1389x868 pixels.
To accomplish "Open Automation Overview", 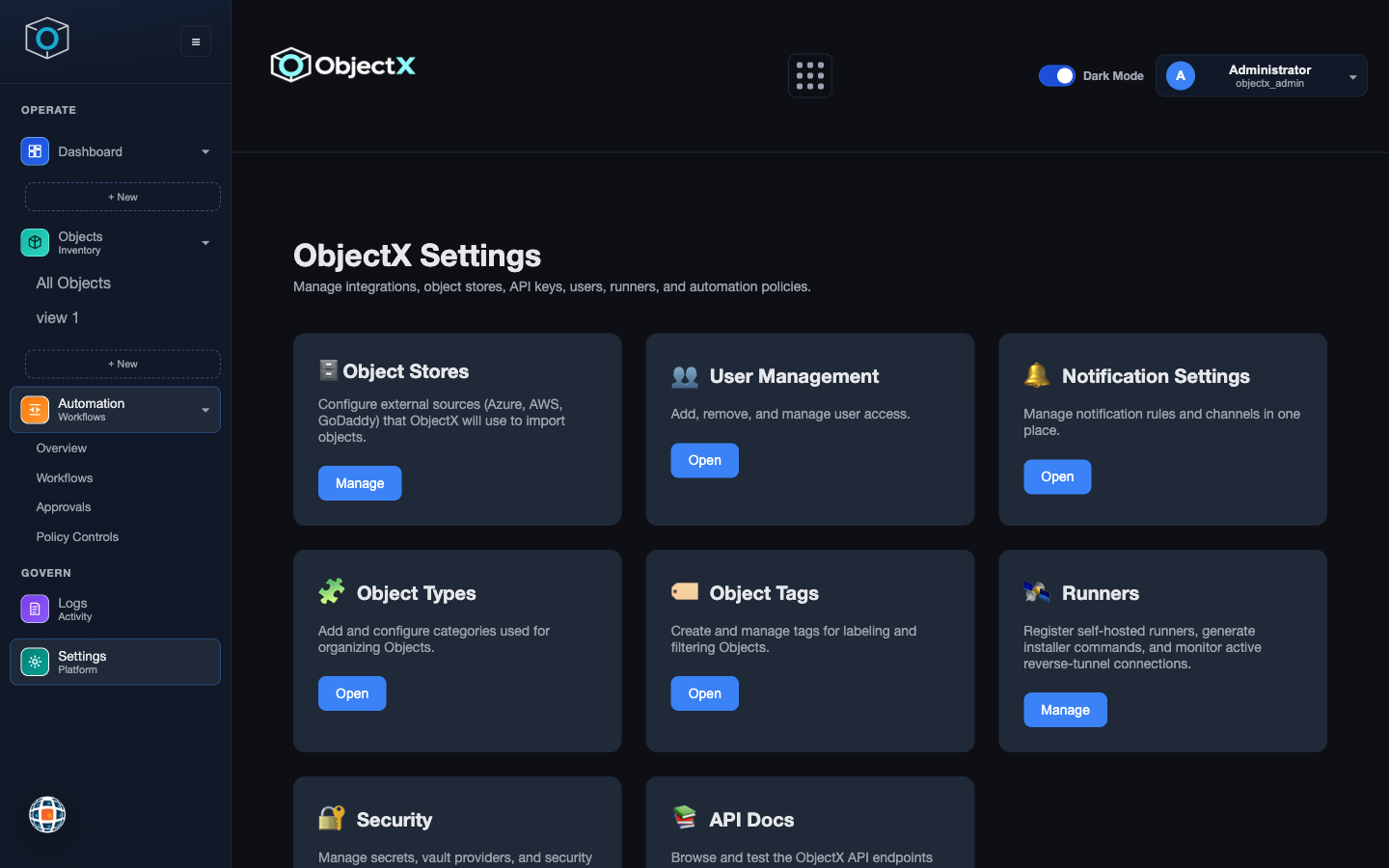I will coord(62,448).
